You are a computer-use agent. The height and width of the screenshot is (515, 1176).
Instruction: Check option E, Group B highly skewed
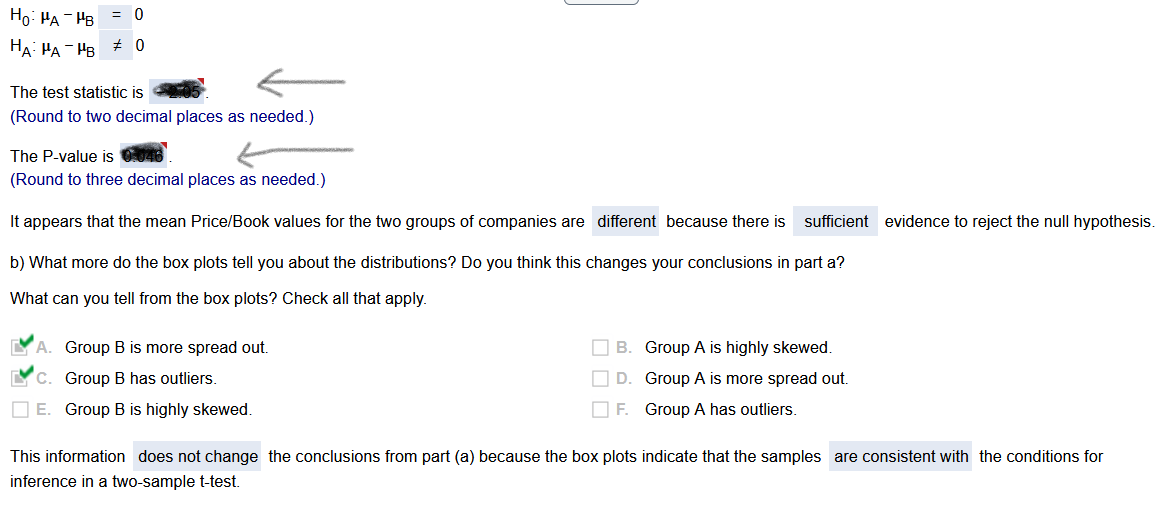[20, 410]
